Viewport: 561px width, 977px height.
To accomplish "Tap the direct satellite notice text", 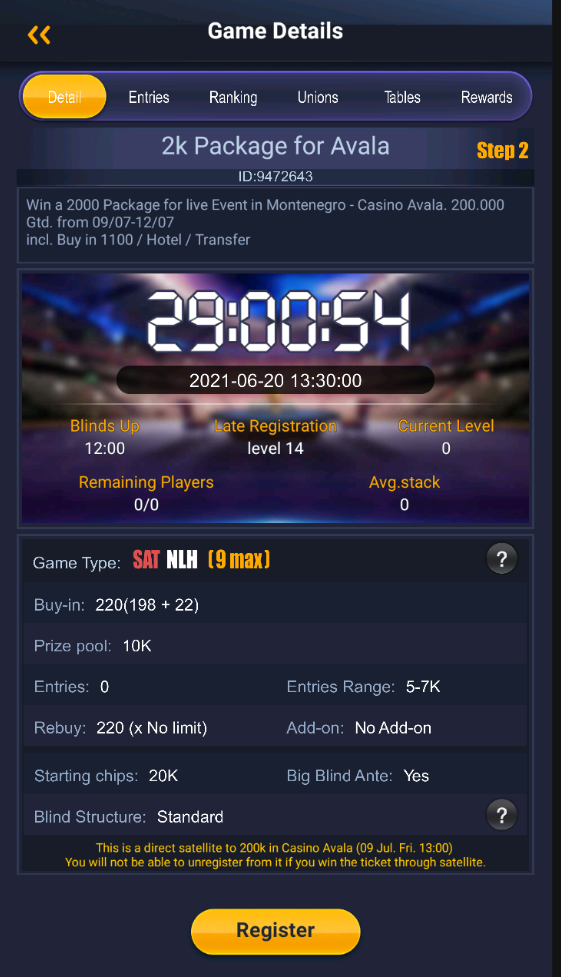I will coord(276,855).
